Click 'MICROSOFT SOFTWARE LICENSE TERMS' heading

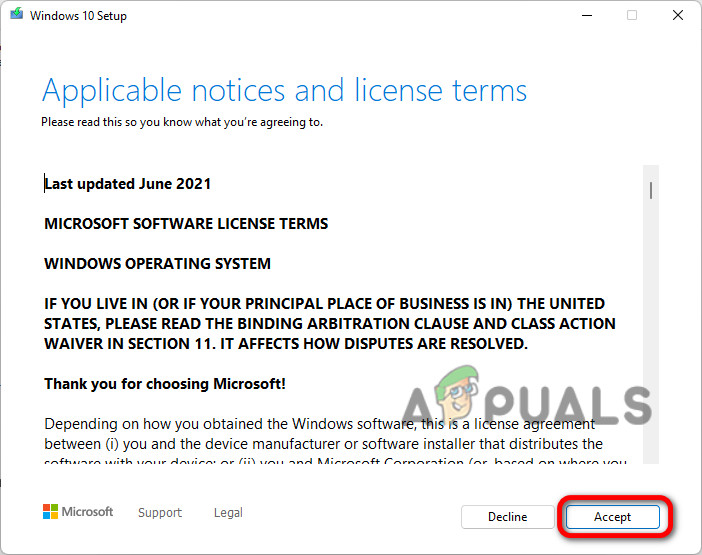[186, 224]
